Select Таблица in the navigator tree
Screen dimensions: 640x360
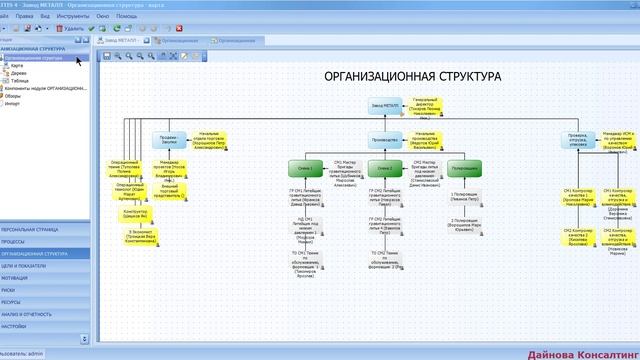point(20,81)
